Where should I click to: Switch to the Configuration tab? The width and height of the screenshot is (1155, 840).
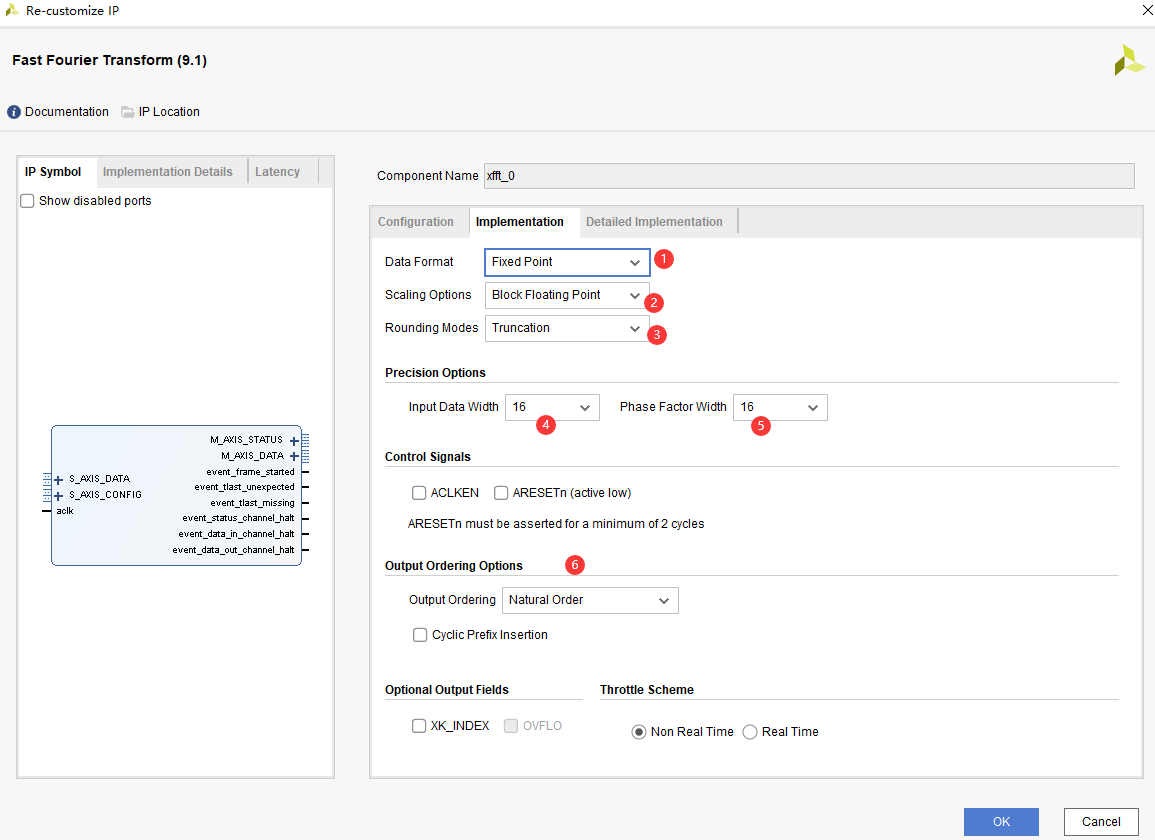point(416,222)
